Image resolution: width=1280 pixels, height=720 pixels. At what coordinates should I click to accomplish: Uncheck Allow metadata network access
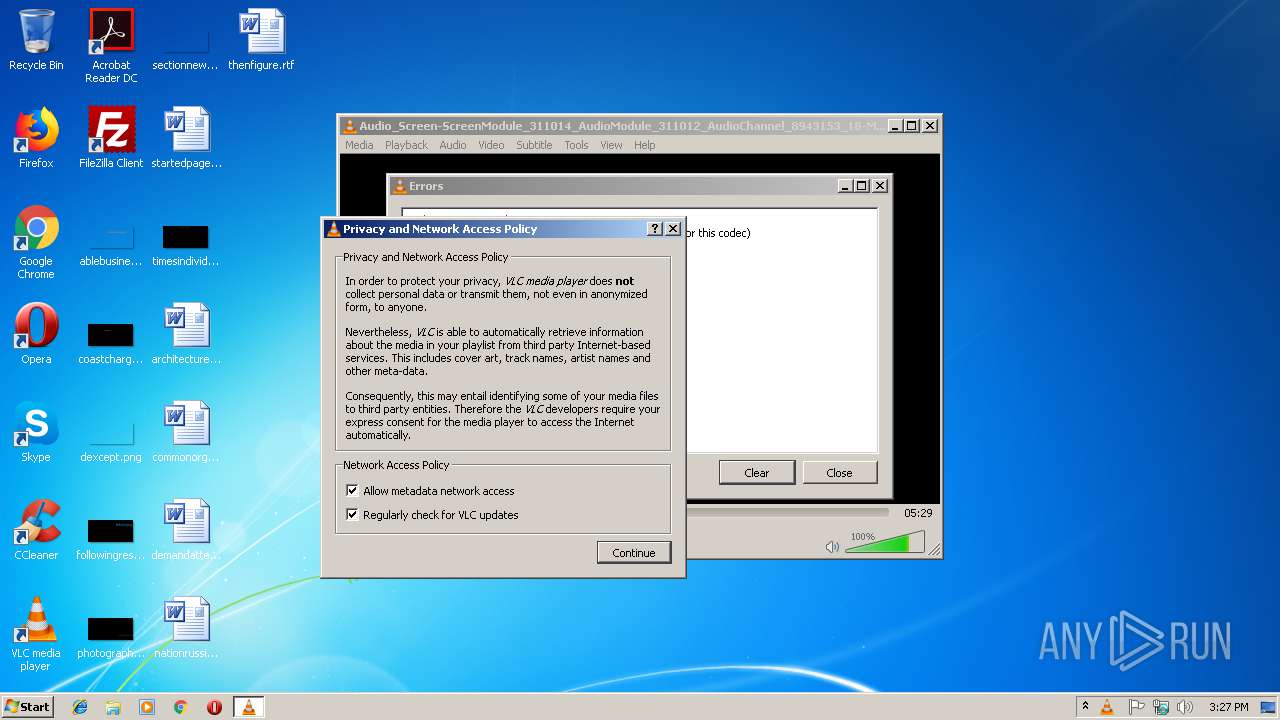coord(352,491)
